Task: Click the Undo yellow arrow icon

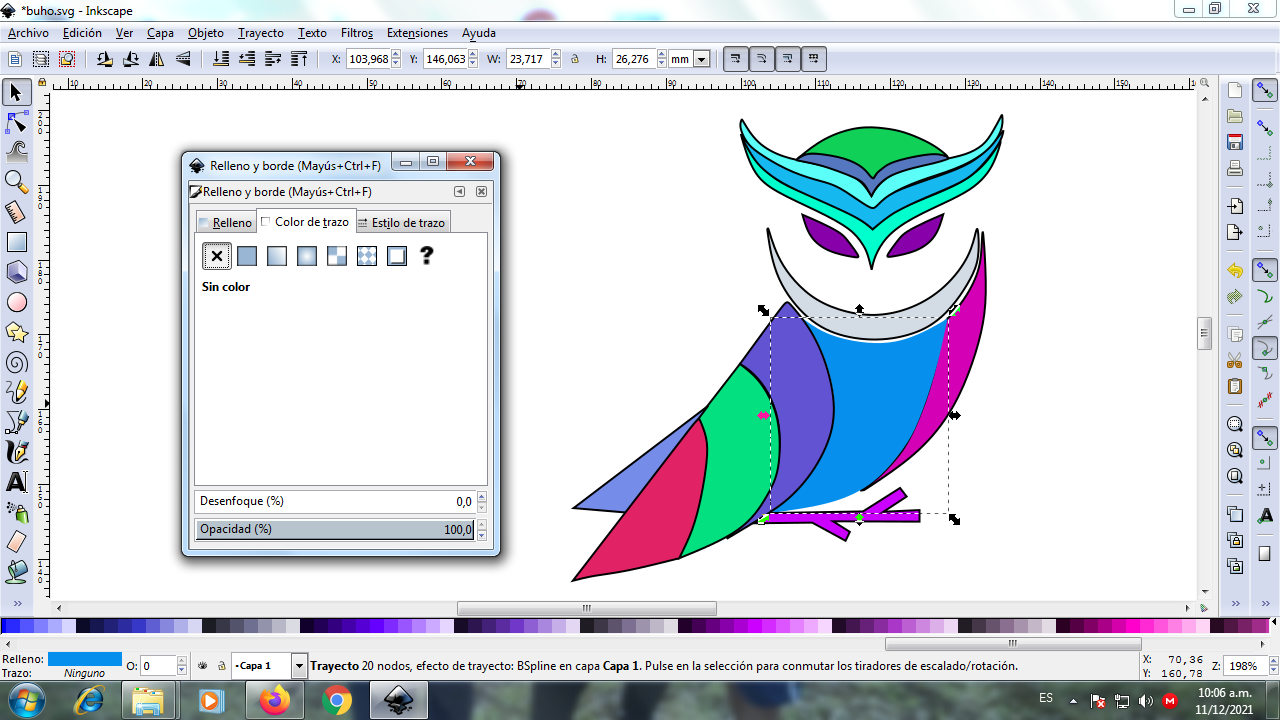Action: tap(1235, 271)
